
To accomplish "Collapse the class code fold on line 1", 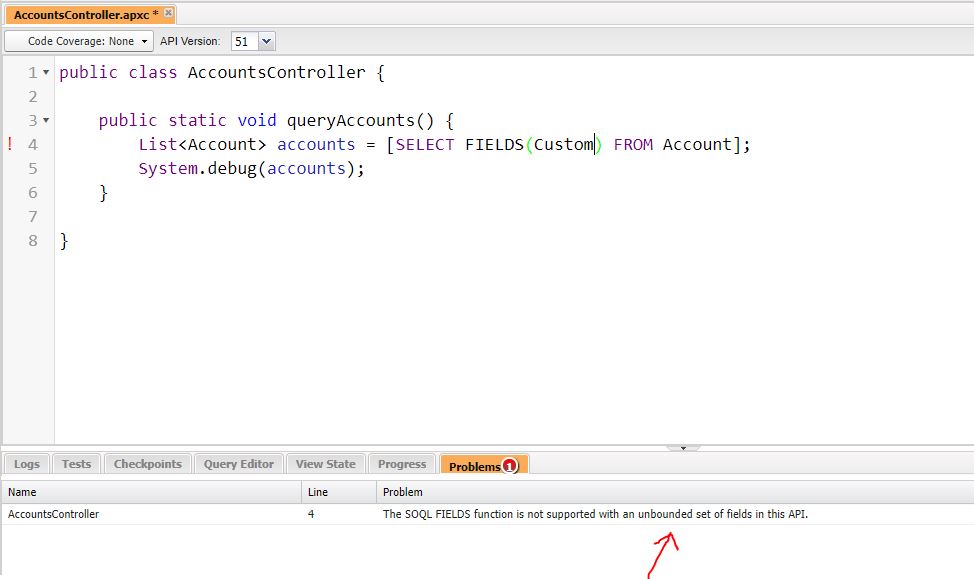I will [x=46, y=72].
